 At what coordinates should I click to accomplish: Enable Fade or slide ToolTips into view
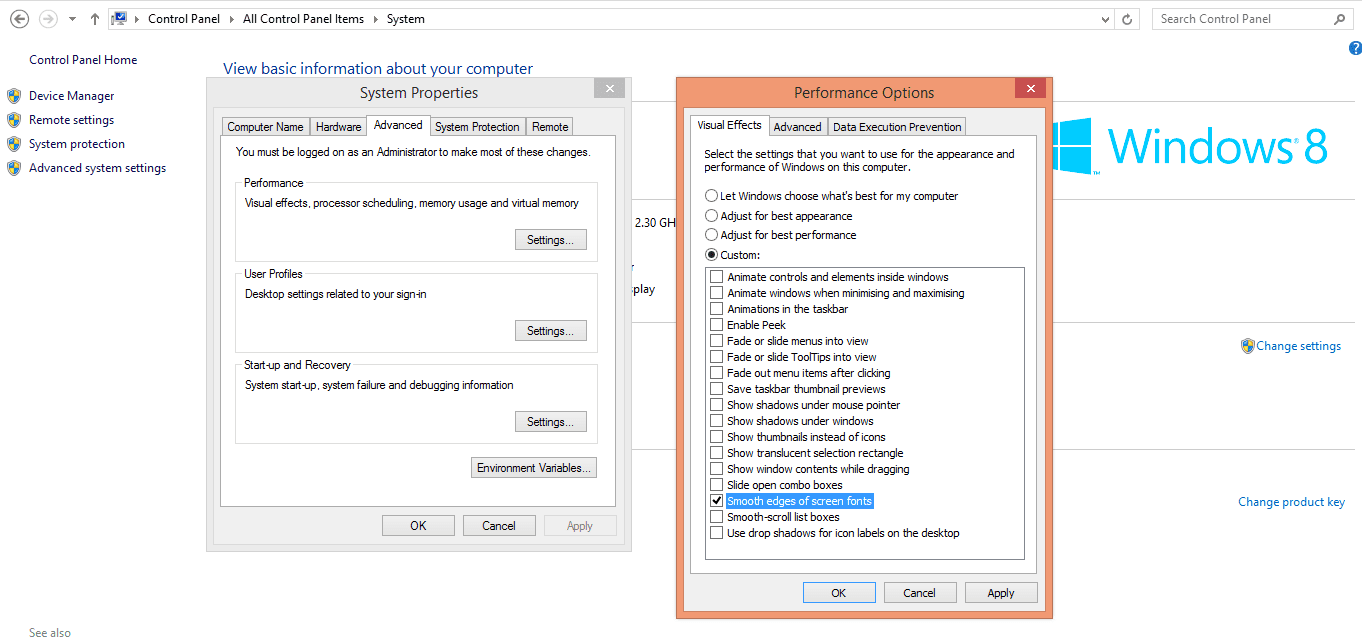pyautogui.click(x=716, y=357)
